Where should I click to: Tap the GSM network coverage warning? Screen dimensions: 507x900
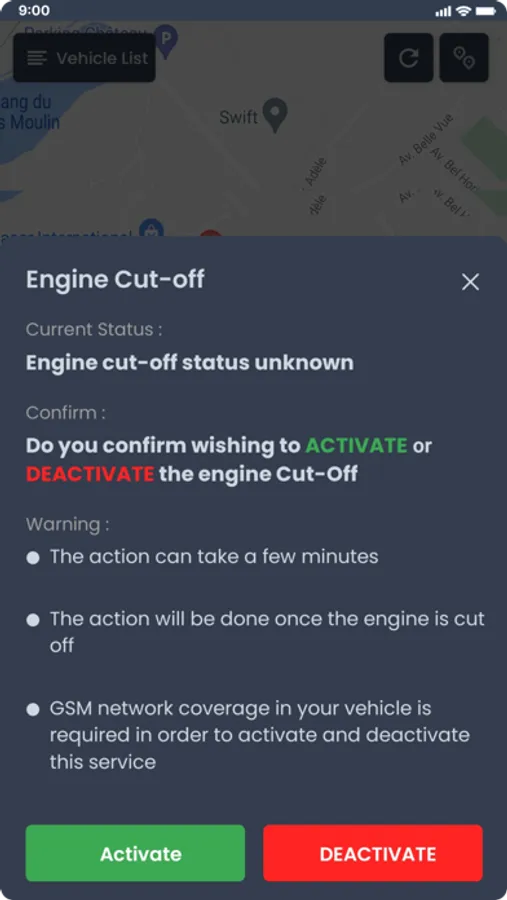point(260,735)
